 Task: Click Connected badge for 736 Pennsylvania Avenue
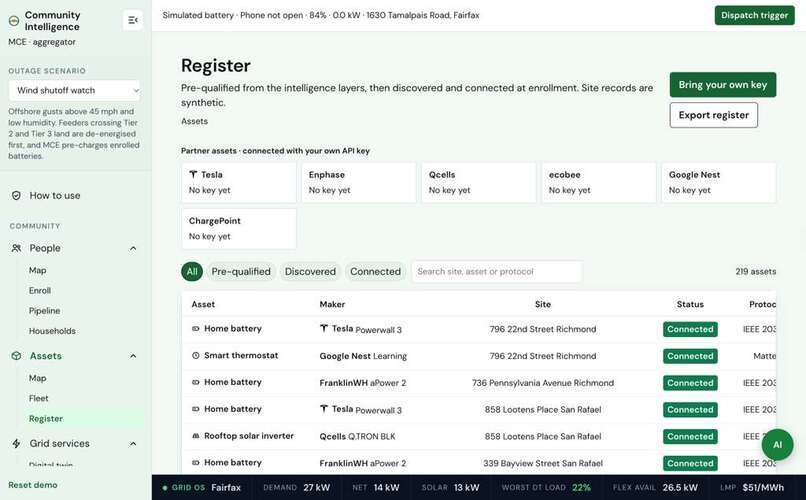[690, 383]
